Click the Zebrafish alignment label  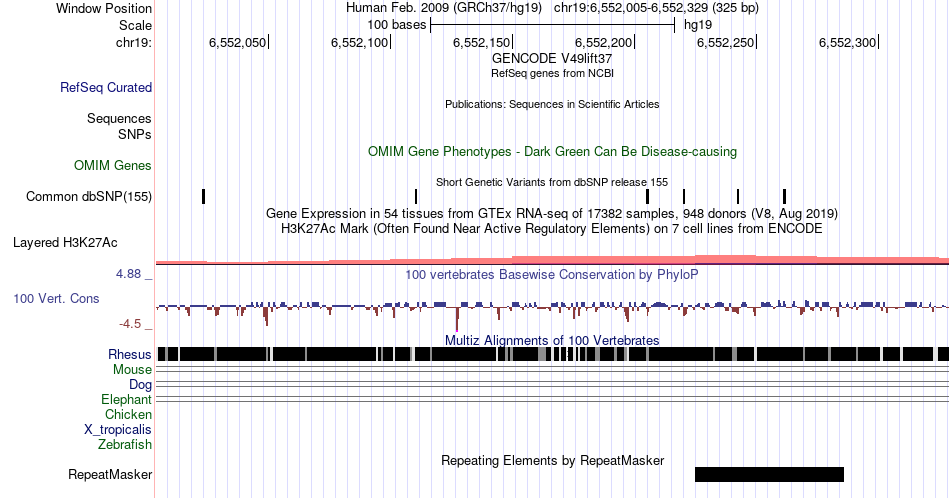[125, 444]
